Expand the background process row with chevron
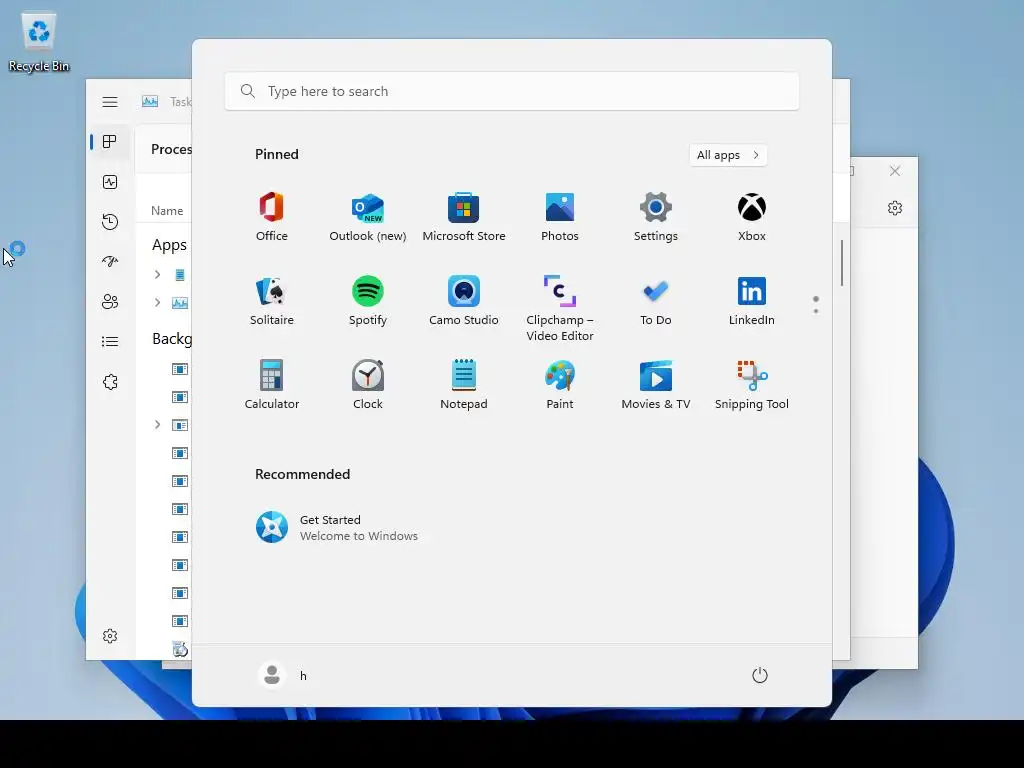This screenshot has height=768, width=1024. click(157, 425)
